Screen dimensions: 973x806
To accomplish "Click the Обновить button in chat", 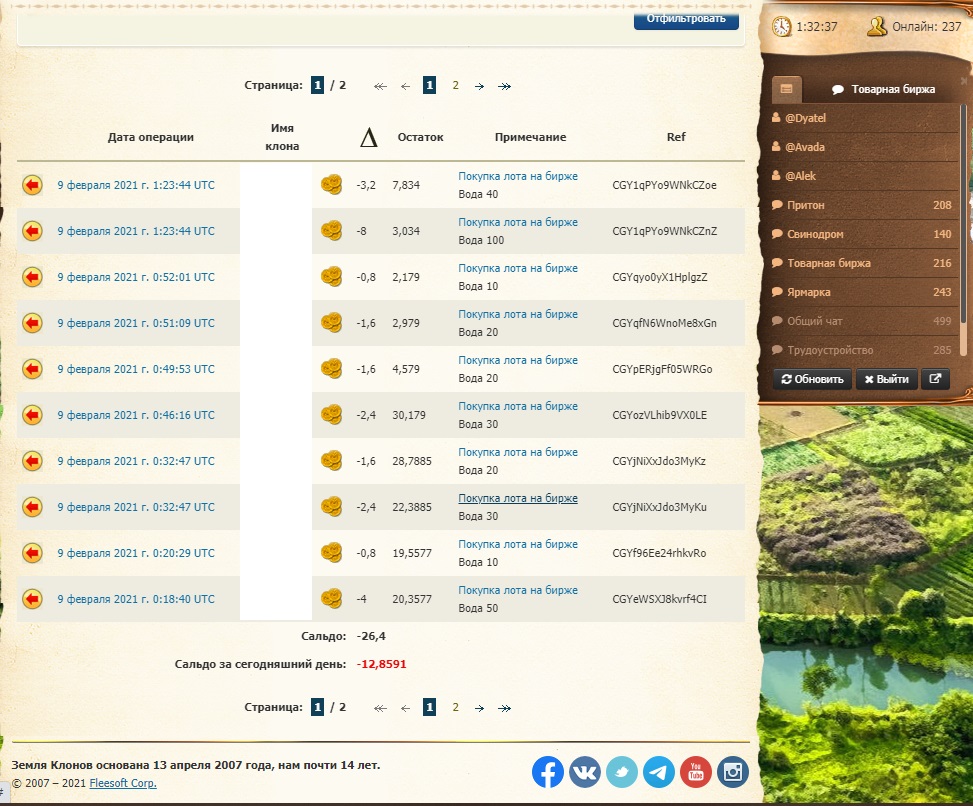I will coord(813,380).
